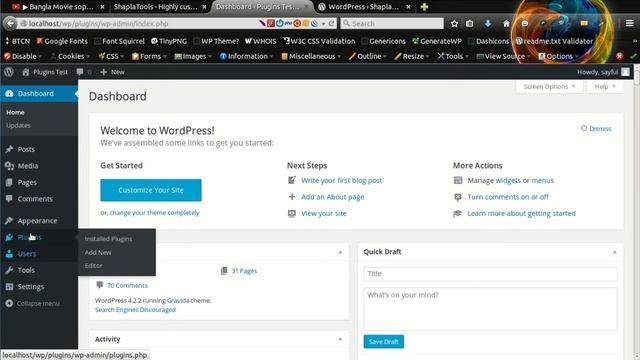Bookmark this page with star icon
Image resolution: width=640 pixels, height=360 pixels.
(454, 23)
